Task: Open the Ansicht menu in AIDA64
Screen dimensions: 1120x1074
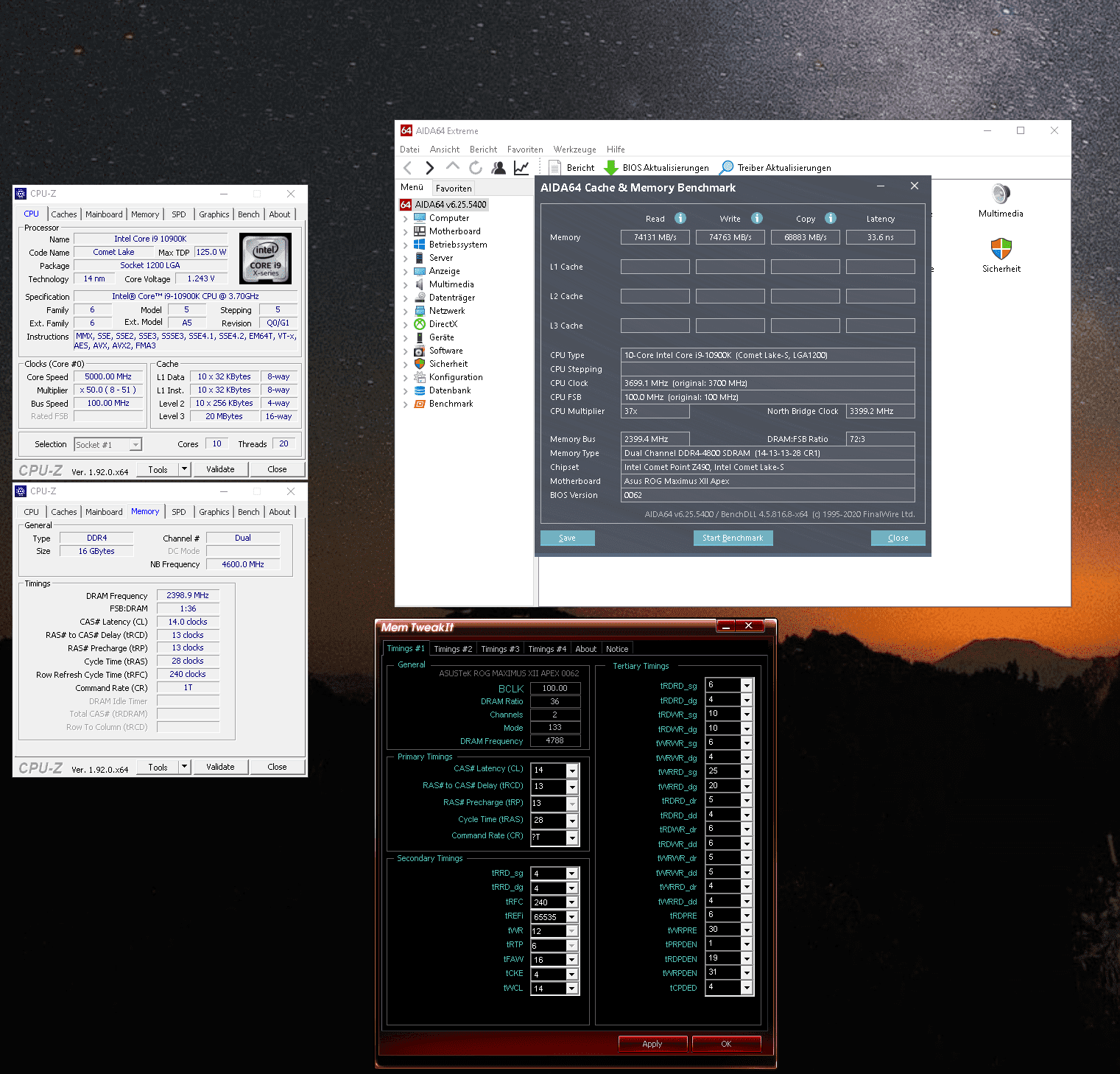Action: coord(445,150)
